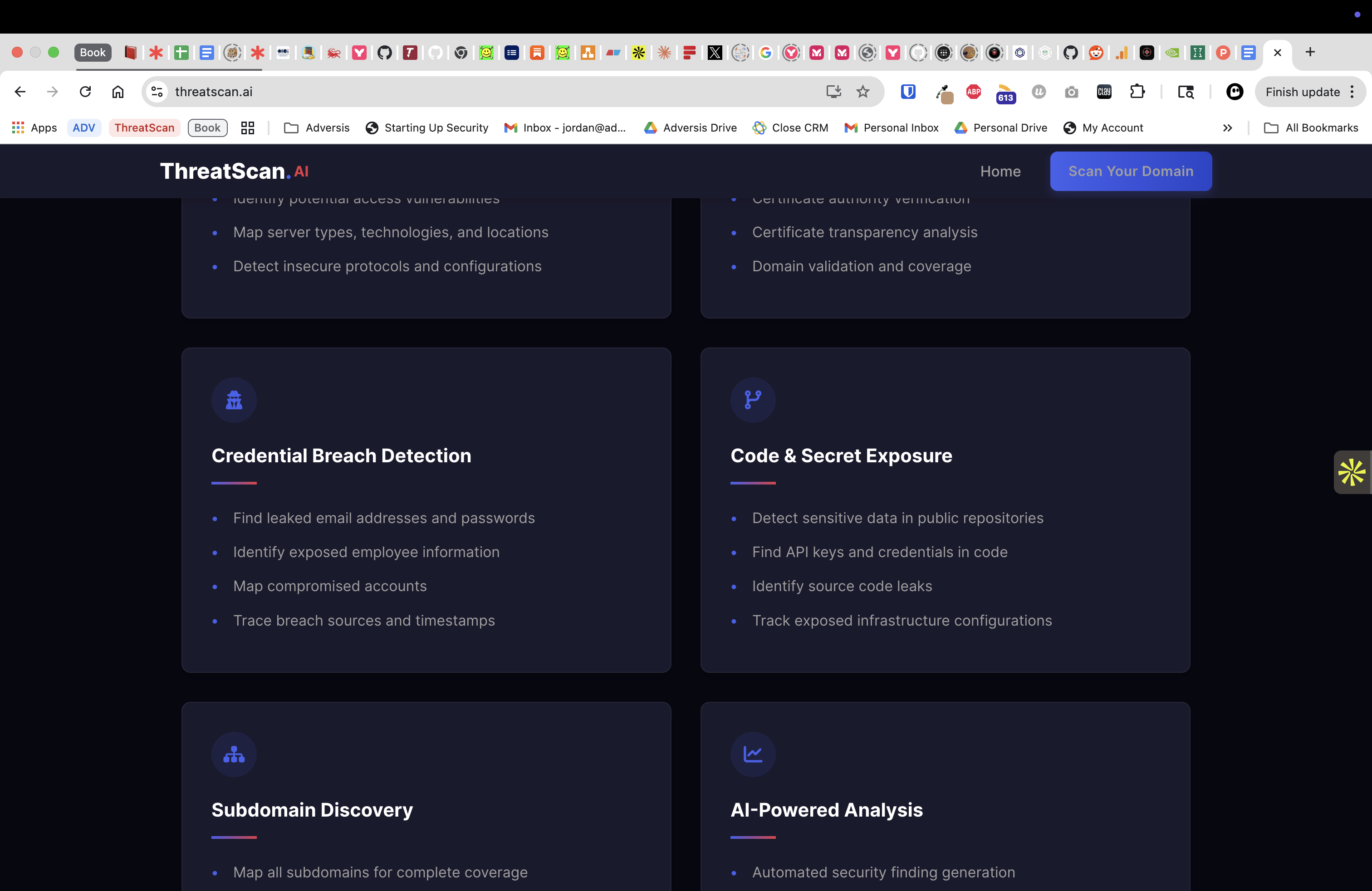Open the Adversis Drive bookmark
Image resolution: width=1372 pixels, height=891 pixels.
point(690,127)
